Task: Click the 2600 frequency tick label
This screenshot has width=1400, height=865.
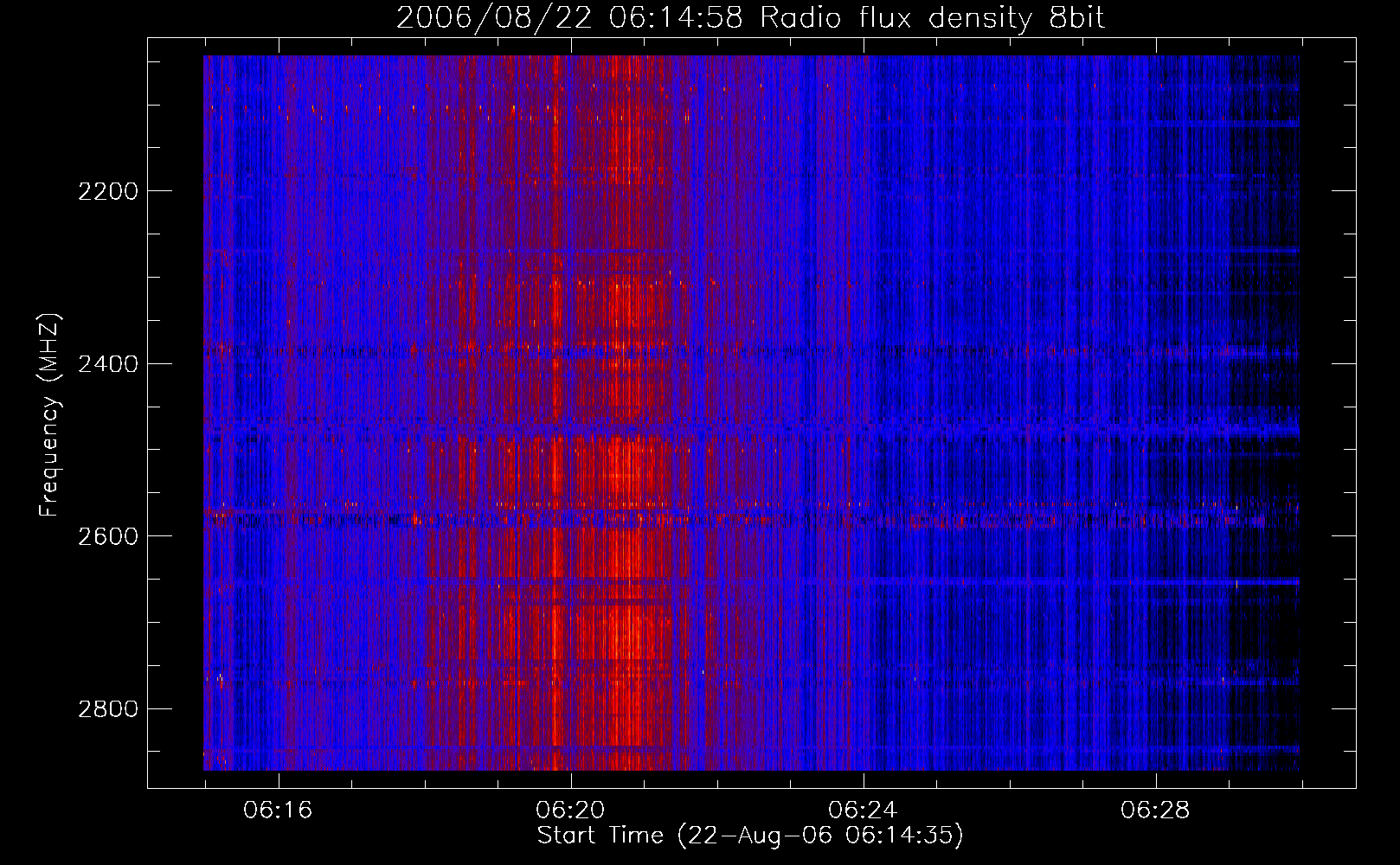Action: point(108,536)
